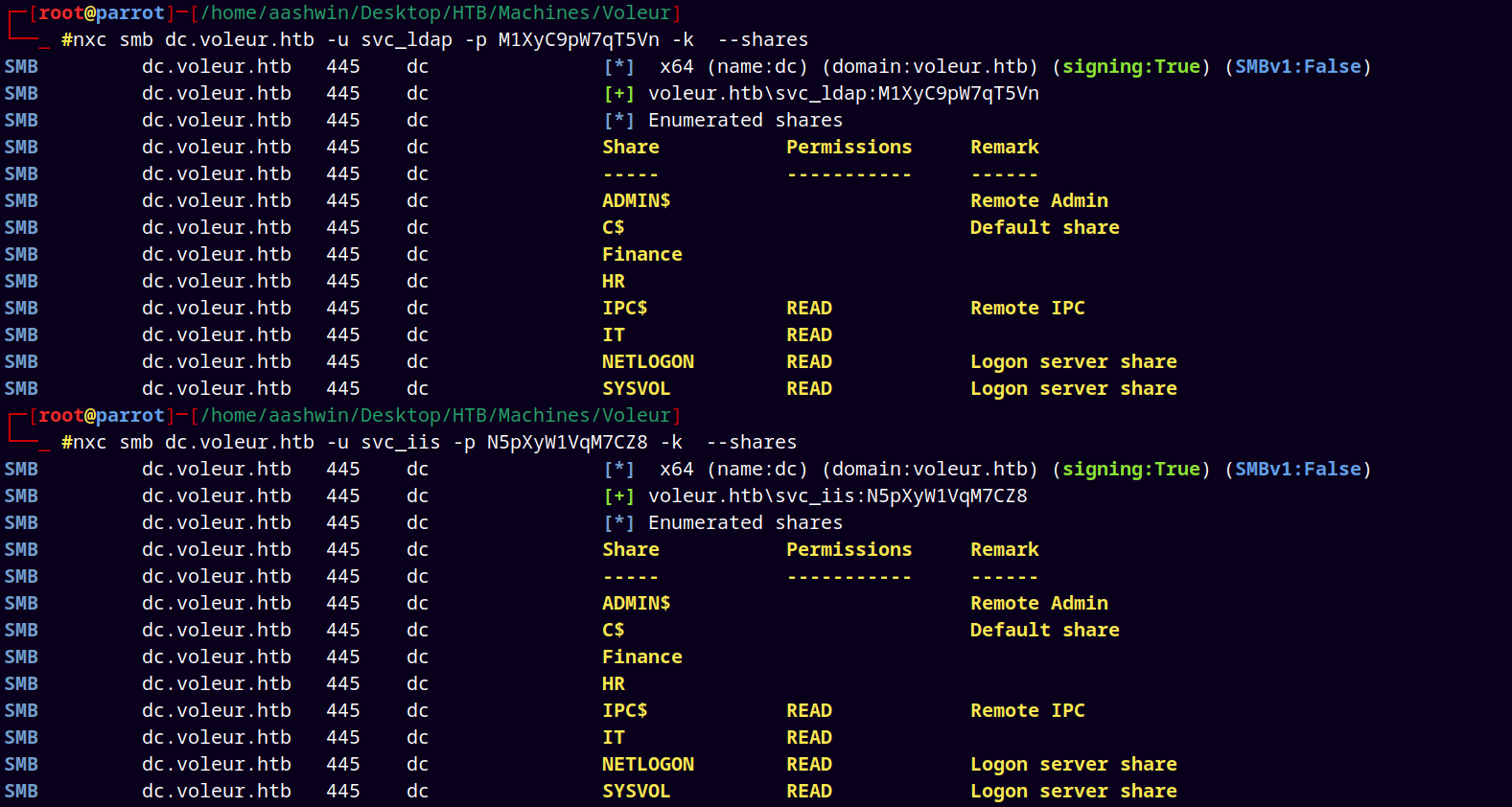The height and width of the screenshot is (807, 1512).
Task: Click the Permissions column header in the svc_ldap output
Action: tap(849, 148)
